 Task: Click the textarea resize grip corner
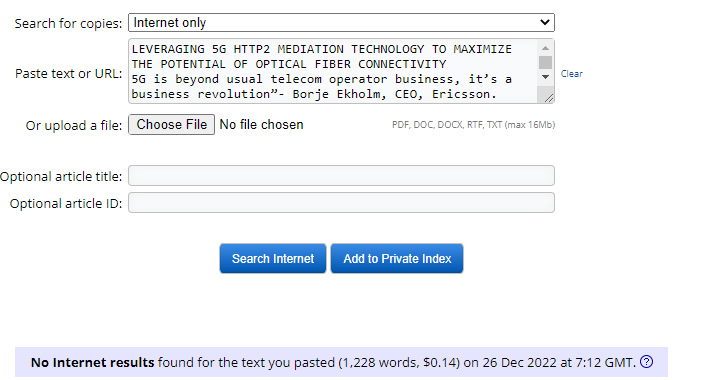coord(548,97)
